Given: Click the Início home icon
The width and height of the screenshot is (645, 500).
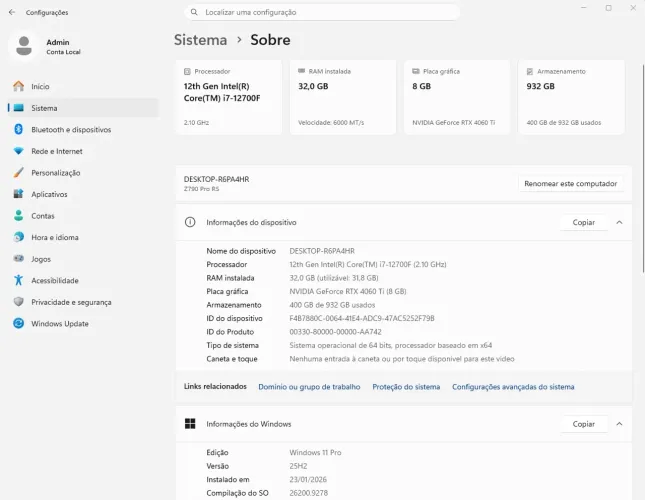Looking at the screenshot, I should coord(19,86).
